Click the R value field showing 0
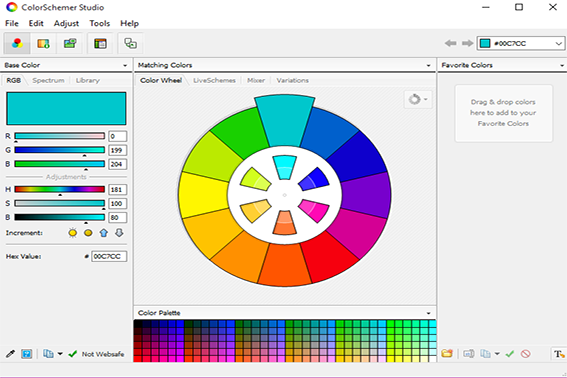This screenshot has width=567, height=378. [117, 136]
